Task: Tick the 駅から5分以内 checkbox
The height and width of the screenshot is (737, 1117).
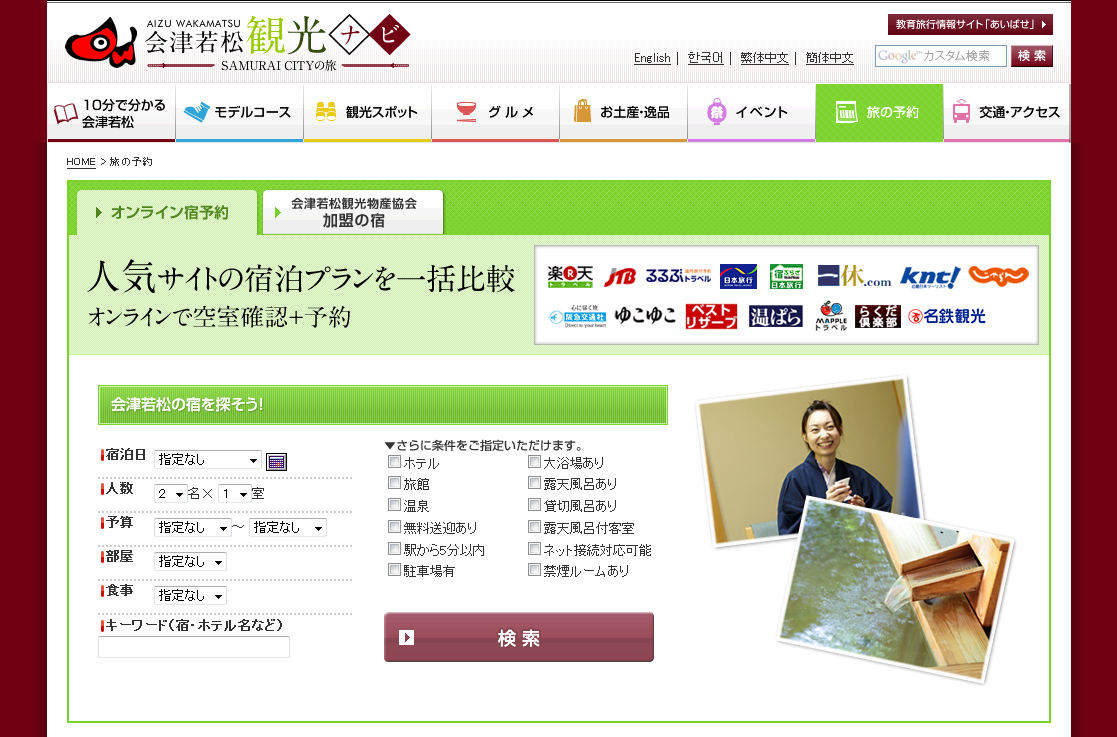Action: coord(394,548)
